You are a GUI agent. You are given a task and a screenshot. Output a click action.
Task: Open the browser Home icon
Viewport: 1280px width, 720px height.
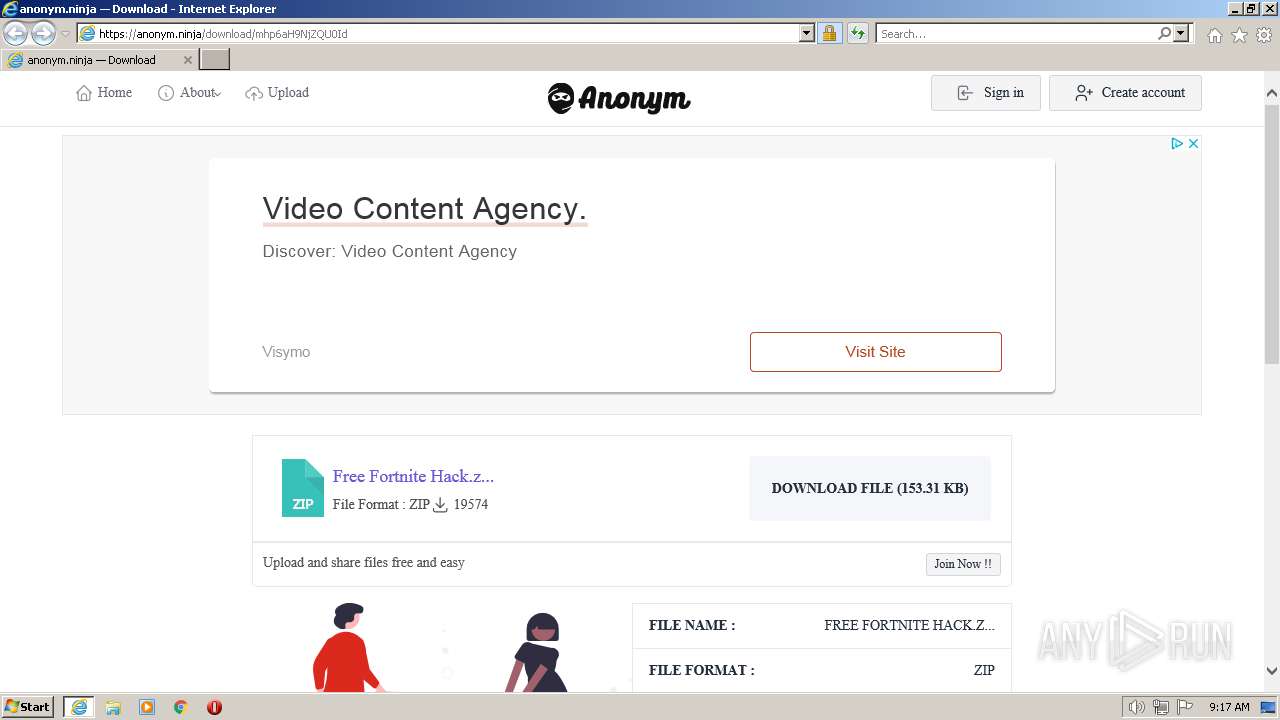(x=1214, y=35)
